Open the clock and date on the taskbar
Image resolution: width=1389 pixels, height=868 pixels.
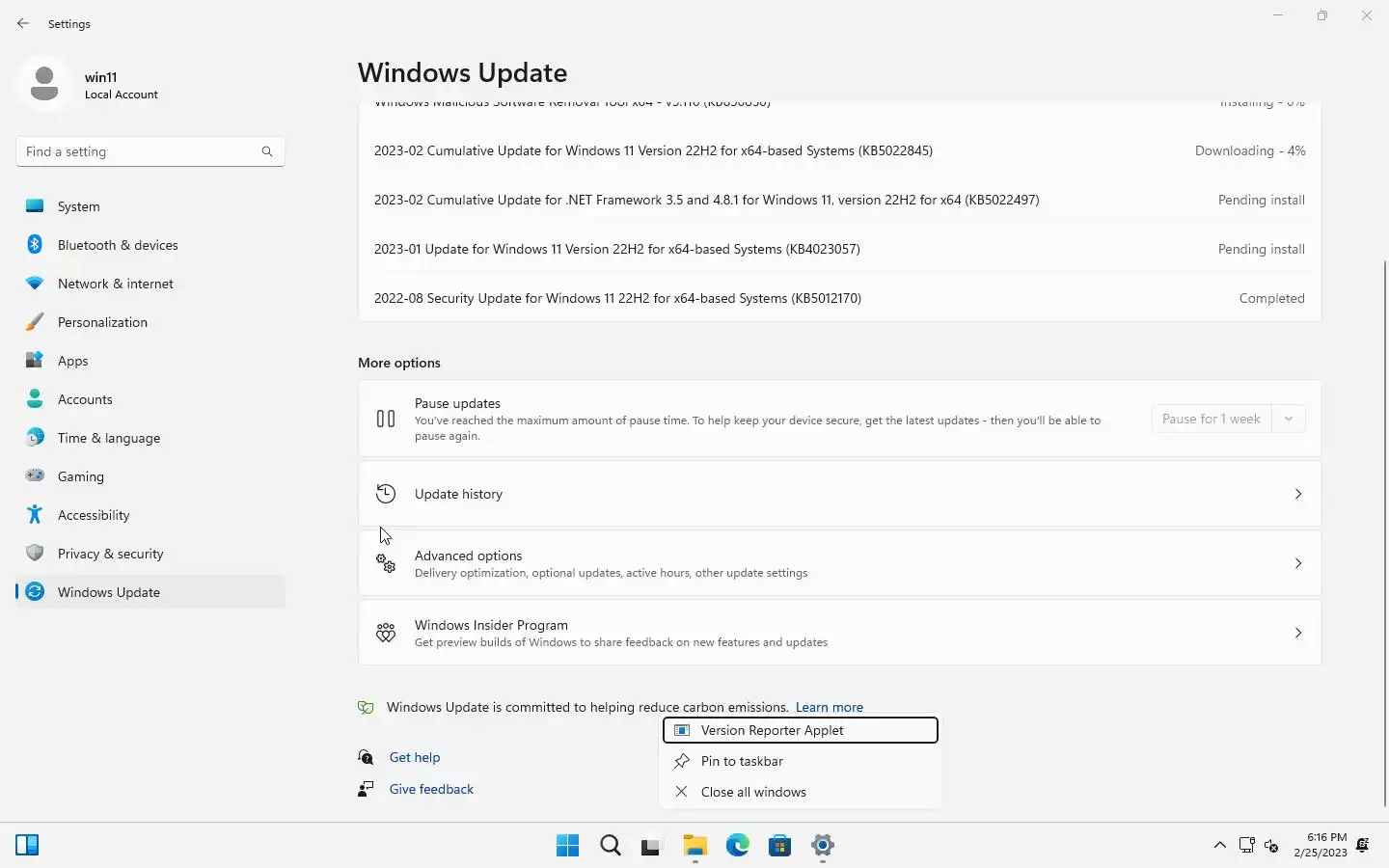1321,845
